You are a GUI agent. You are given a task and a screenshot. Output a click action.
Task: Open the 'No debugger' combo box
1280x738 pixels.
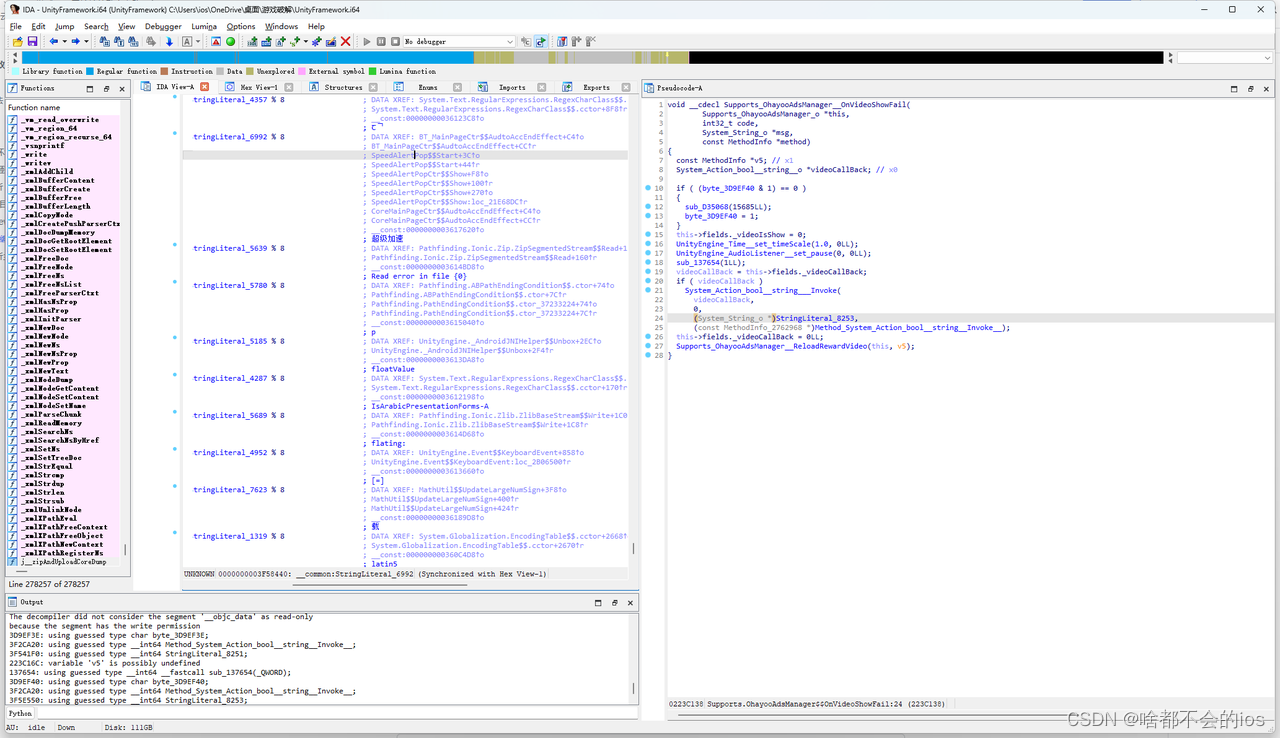pos(459,41)
